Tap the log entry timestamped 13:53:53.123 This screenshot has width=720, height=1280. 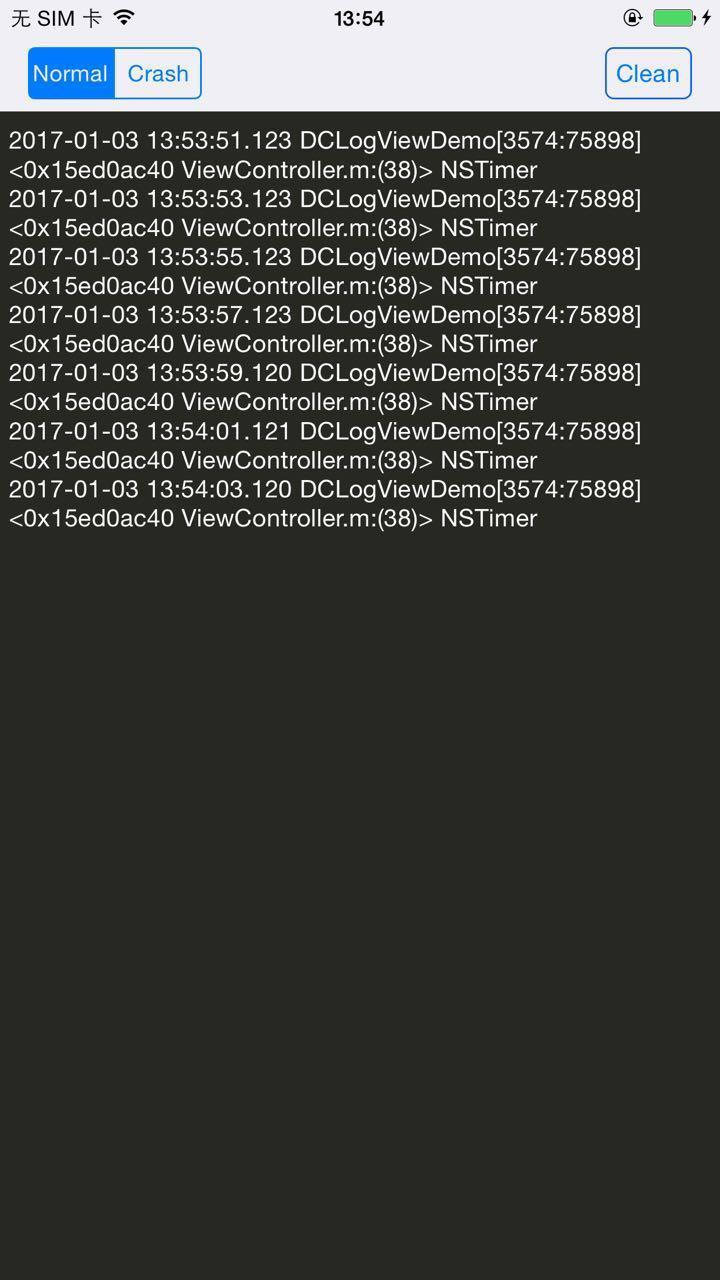[325, 213]
